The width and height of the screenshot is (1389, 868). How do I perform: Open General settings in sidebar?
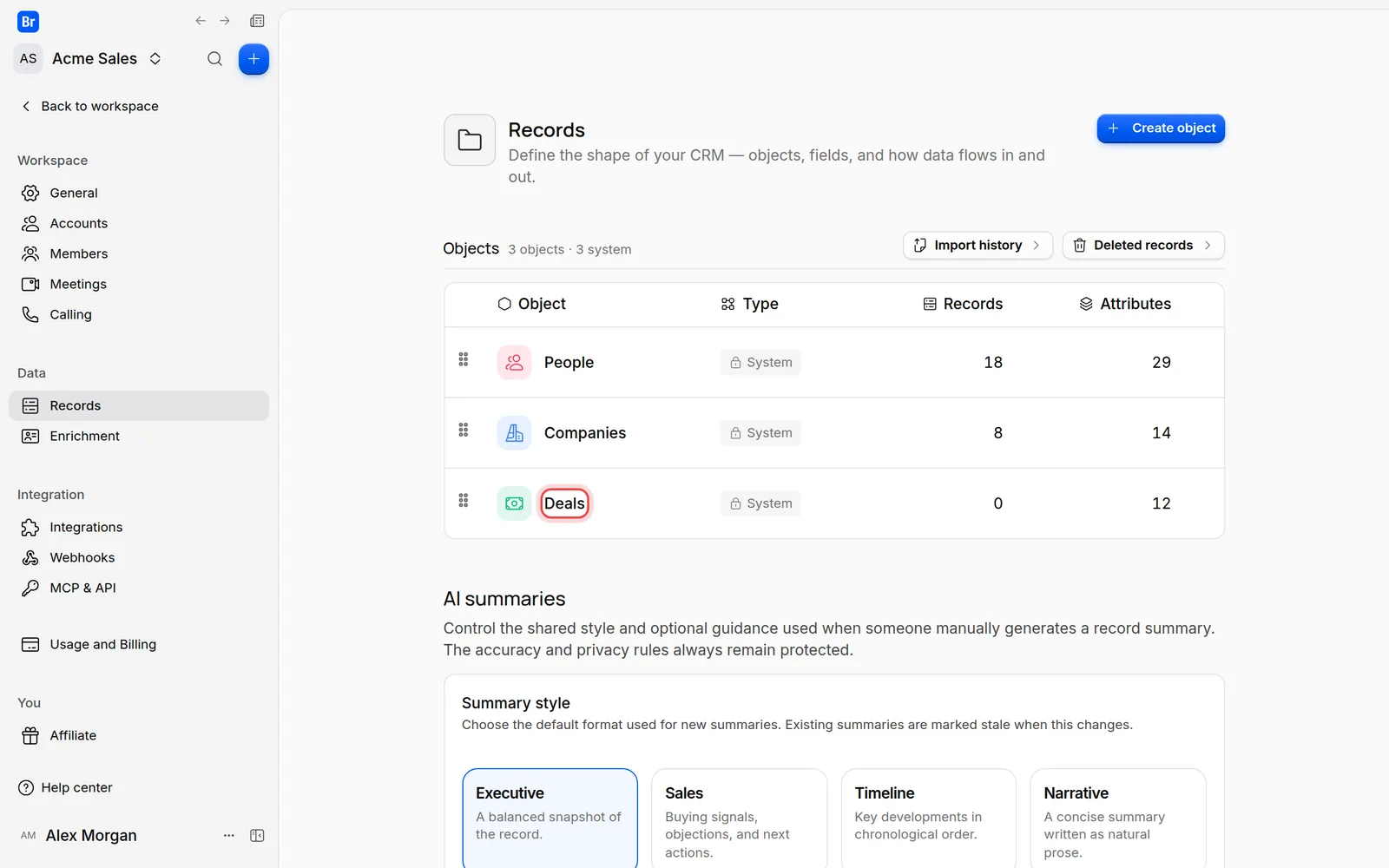pos(139,193)
